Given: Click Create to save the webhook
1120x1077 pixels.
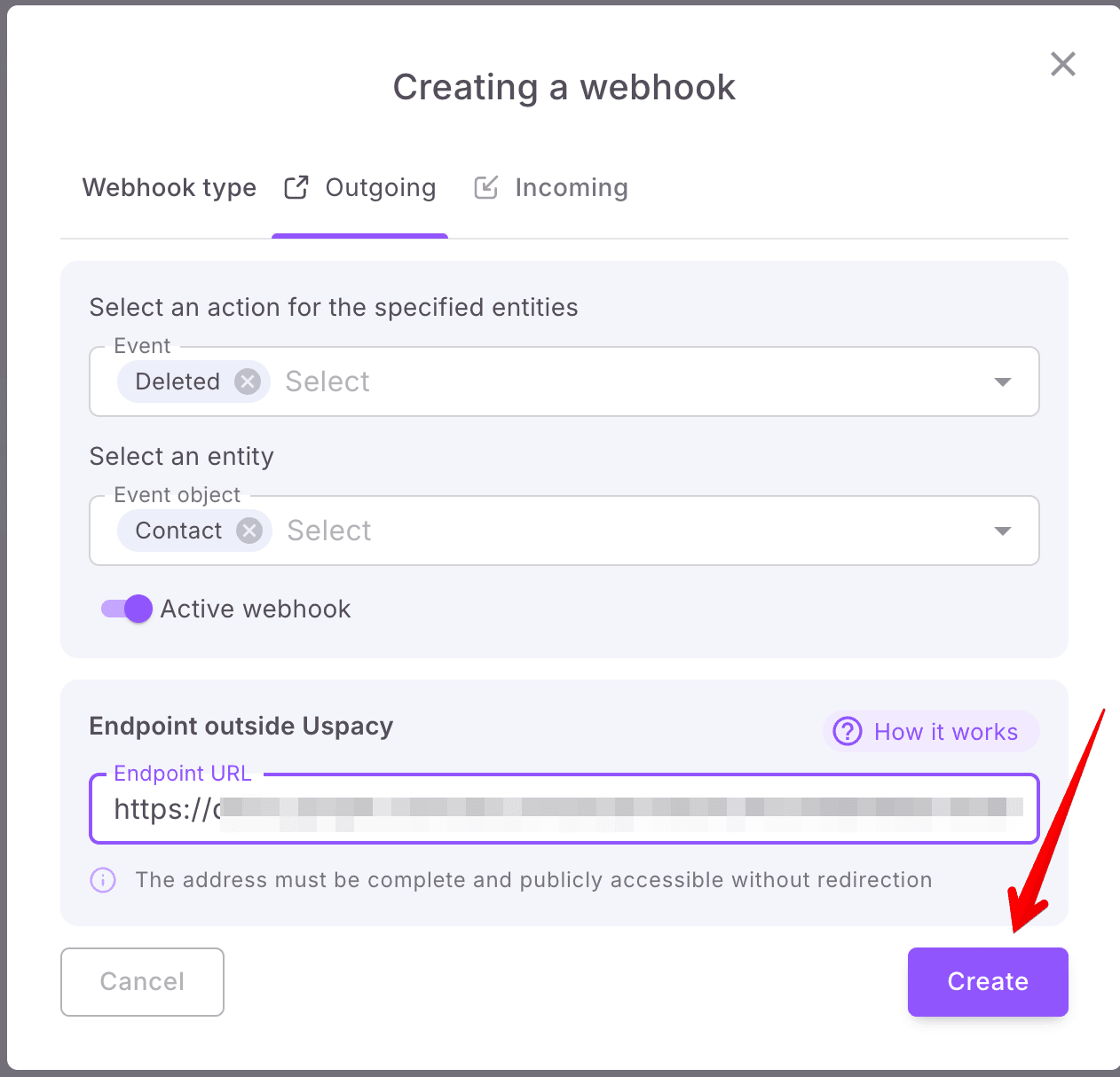Looking at the screenshot, I should click(x=987, y=981).
